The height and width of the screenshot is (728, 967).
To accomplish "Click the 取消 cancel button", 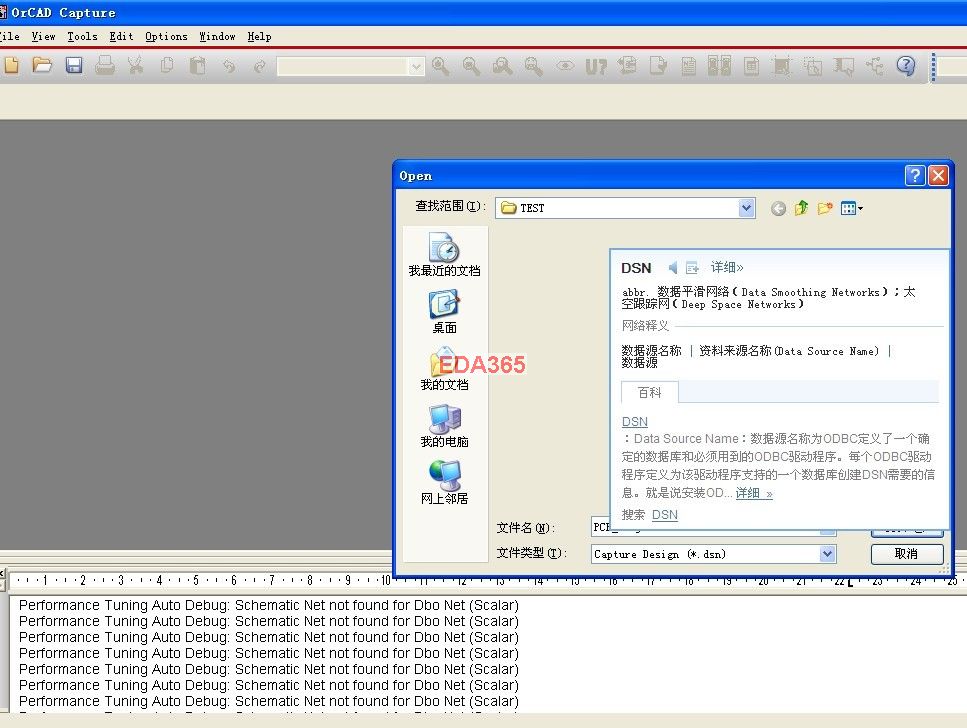I will (x=907, y=553).
